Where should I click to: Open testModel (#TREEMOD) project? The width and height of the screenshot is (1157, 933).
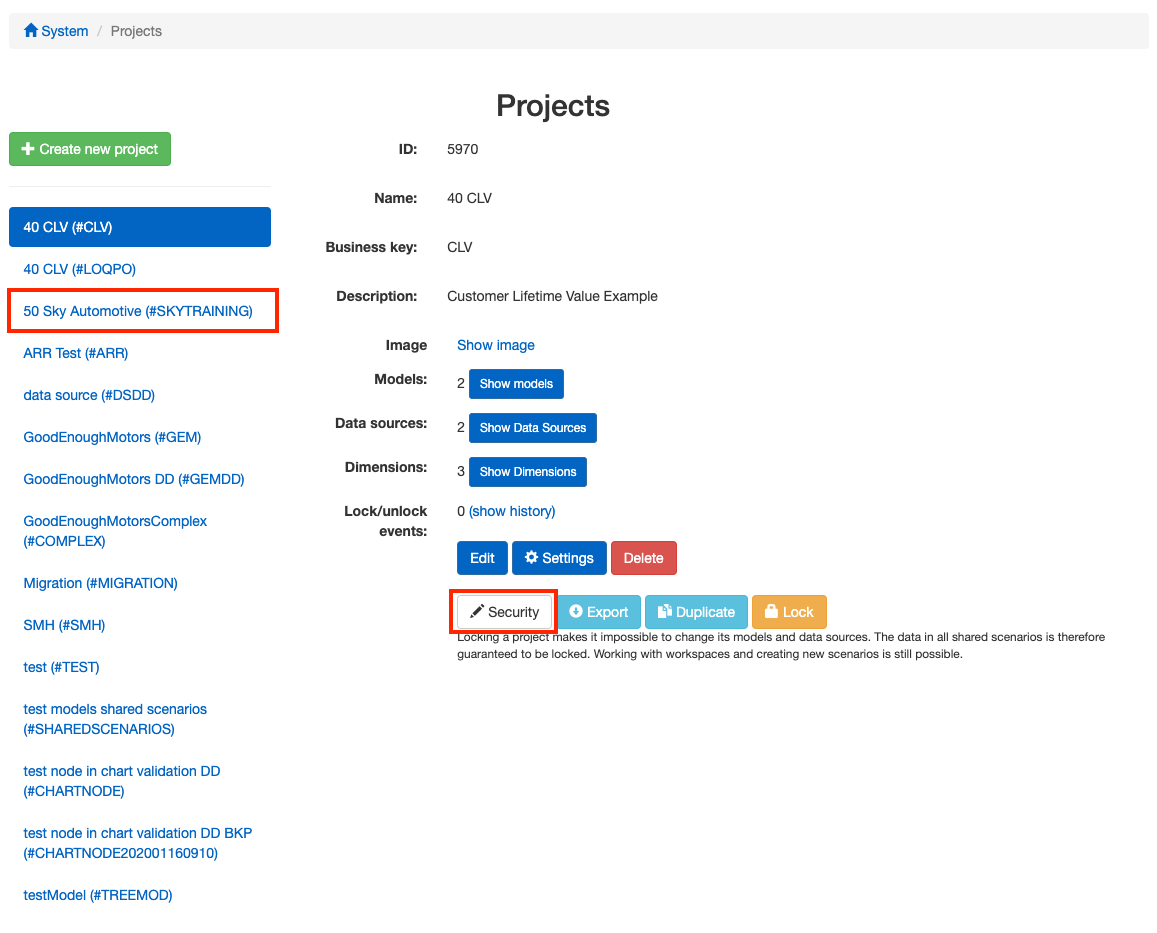98,895
